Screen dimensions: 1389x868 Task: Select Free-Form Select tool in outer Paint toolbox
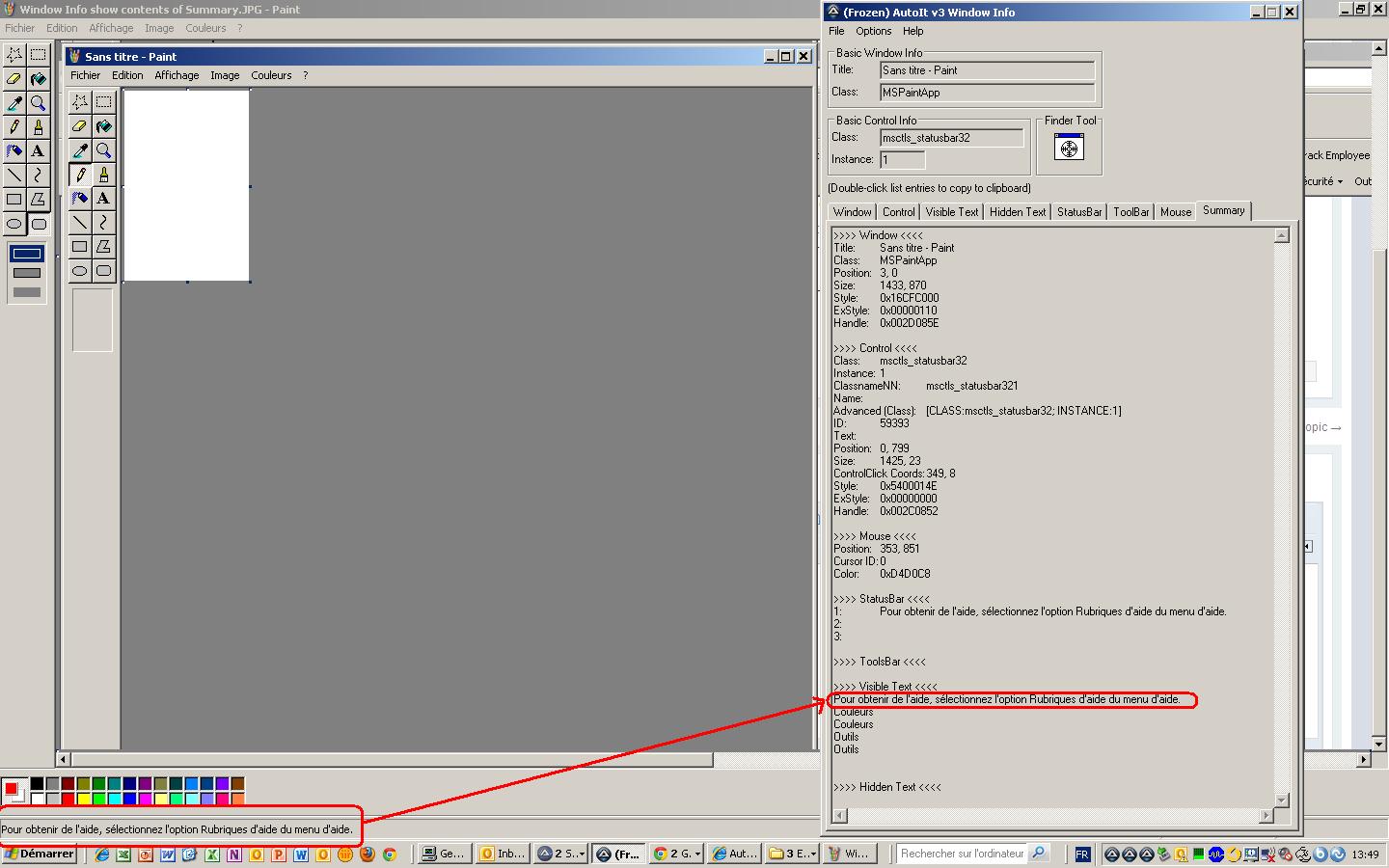point(14,55)
